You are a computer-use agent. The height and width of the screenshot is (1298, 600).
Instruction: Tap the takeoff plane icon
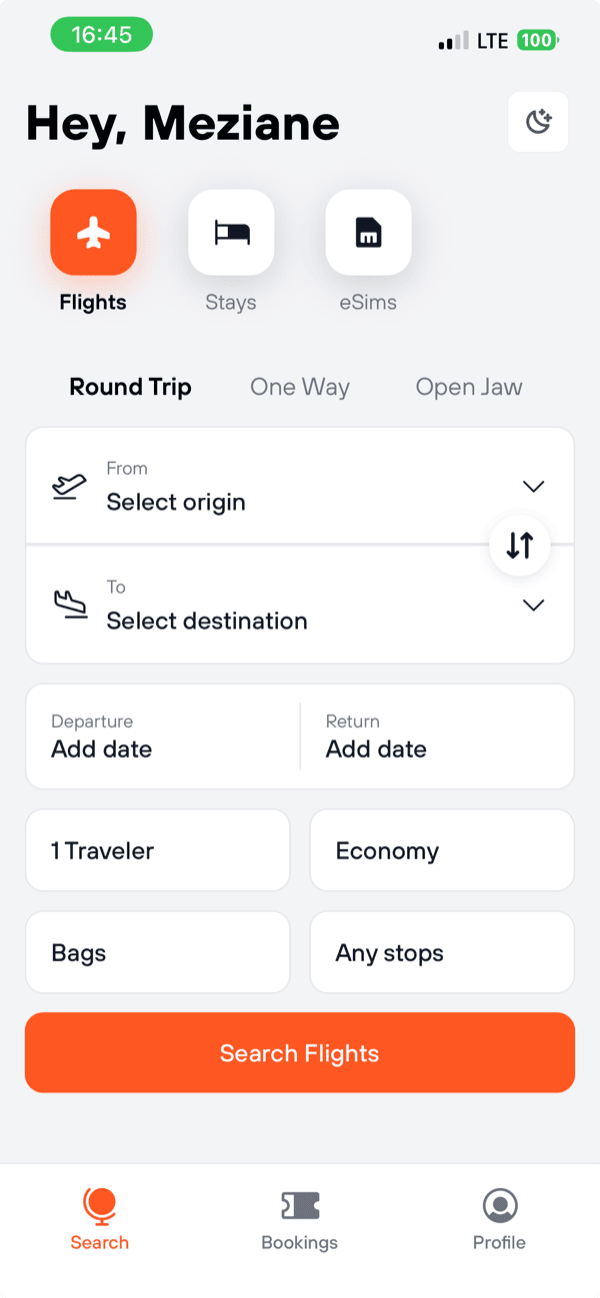click(69, 487)
